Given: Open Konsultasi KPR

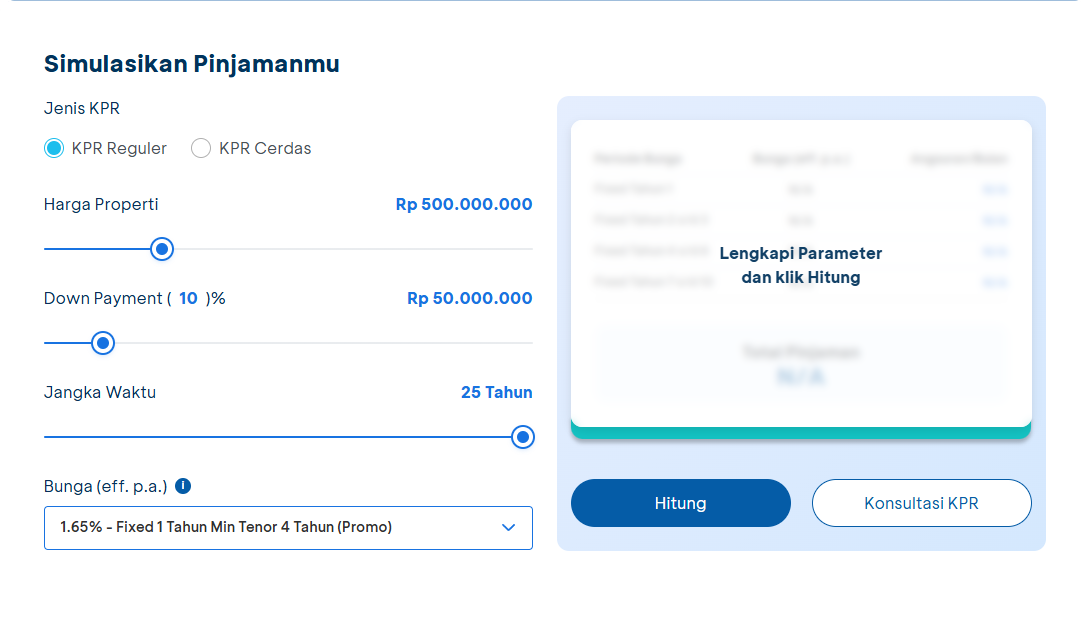Looking at the screenshot, I should coord(921,503).
